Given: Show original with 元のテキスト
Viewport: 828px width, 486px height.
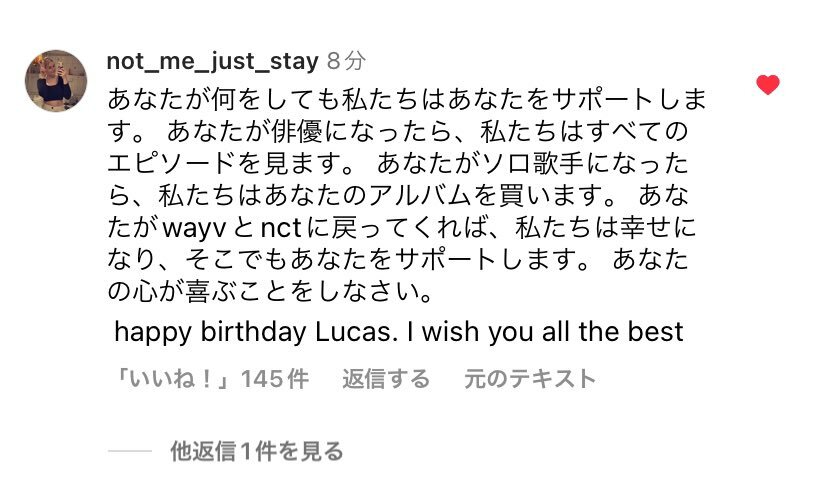Looking at the screenshot, I should 530,379.
